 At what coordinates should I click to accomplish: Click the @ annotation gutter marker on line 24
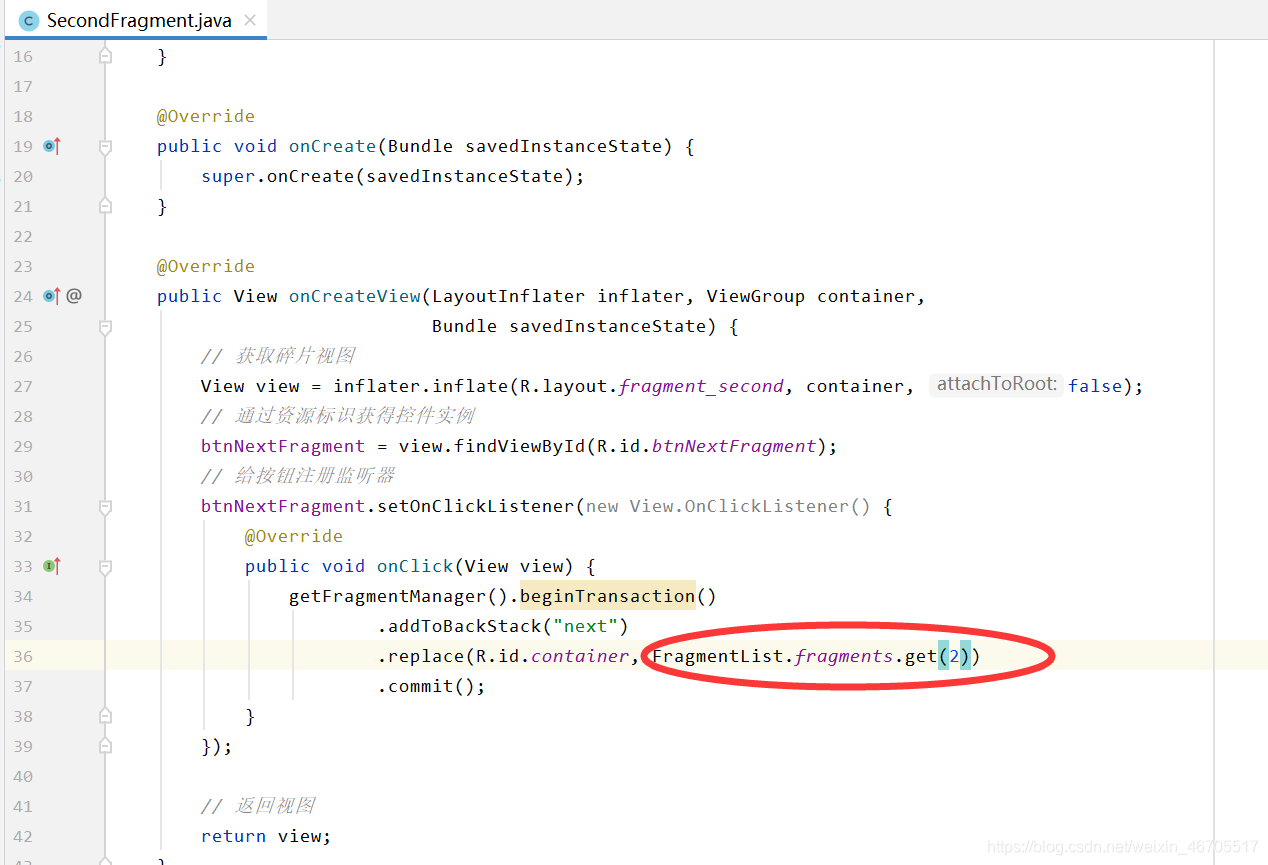tap(74, 296)
